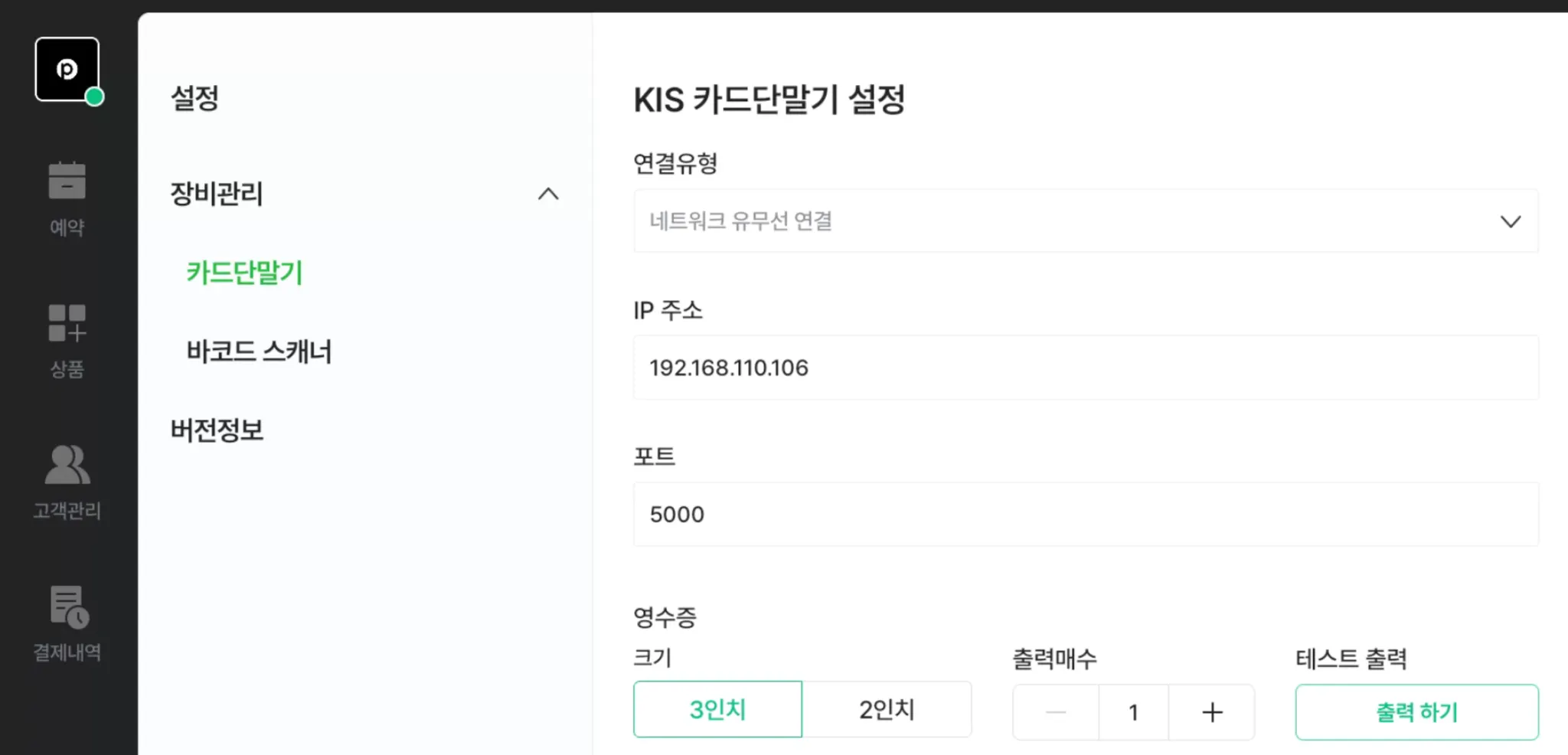Open the 상품 products grid icon

point(67,322)
